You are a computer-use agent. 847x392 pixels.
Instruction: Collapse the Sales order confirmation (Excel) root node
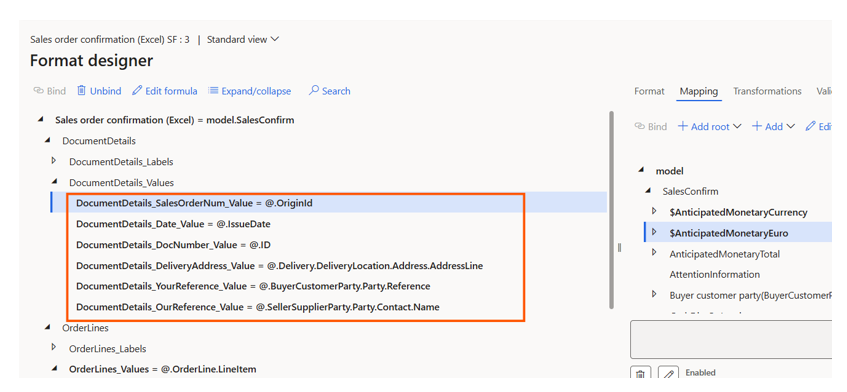41,120
